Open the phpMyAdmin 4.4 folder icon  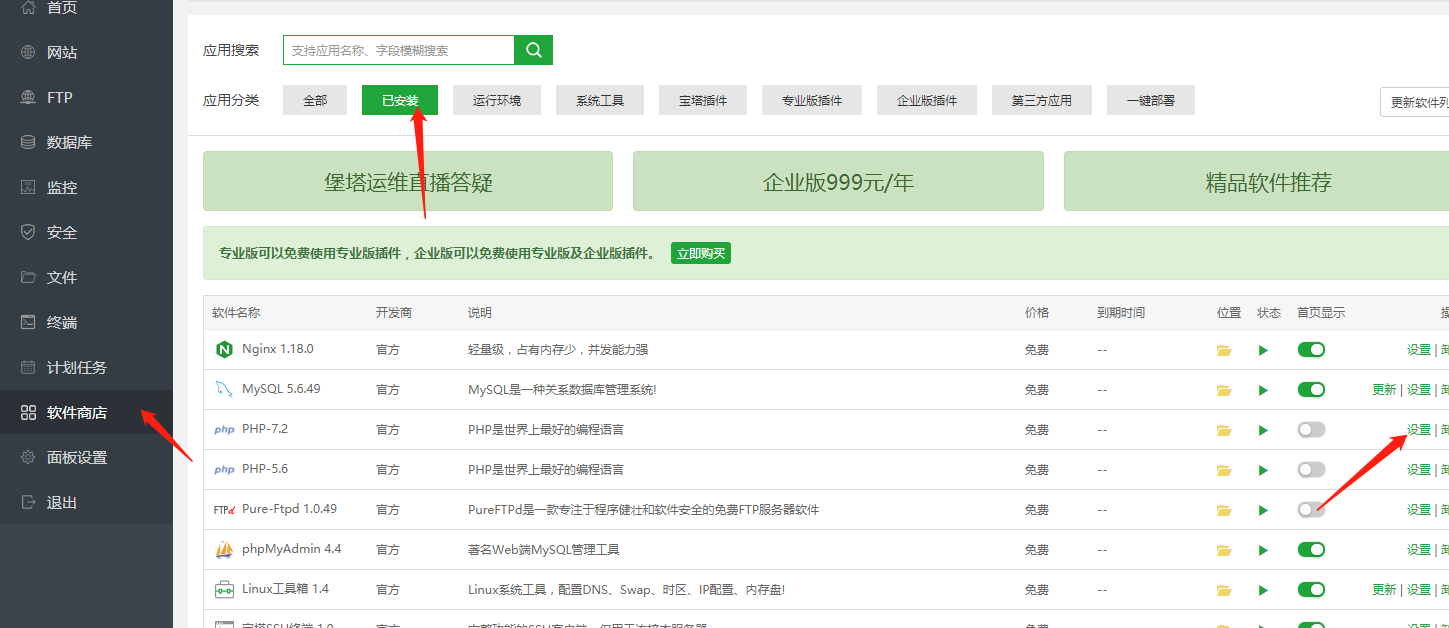pos(1224,550)
